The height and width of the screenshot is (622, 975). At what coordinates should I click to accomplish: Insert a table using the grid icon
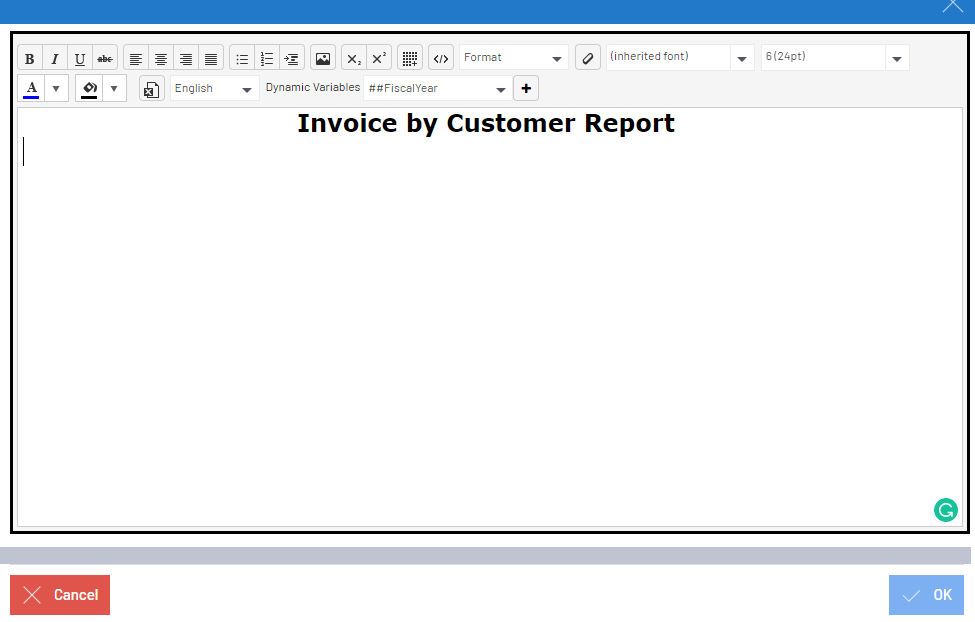coord(409,57)
